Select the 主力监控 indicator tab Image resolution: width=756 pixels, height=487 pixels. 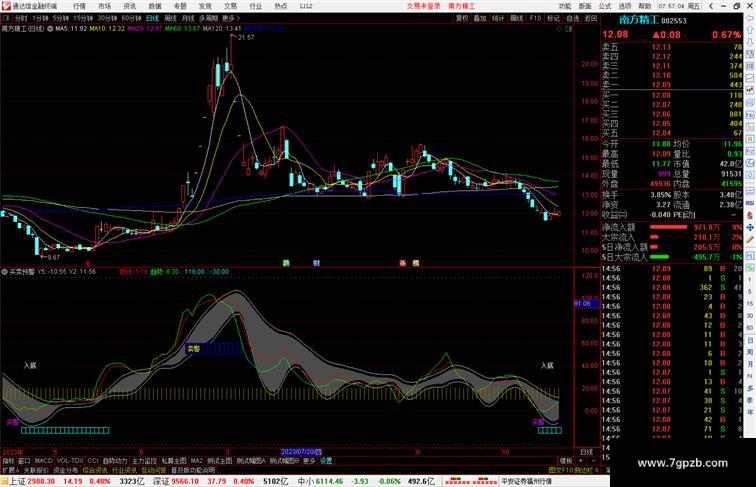[x=144, y=461]
